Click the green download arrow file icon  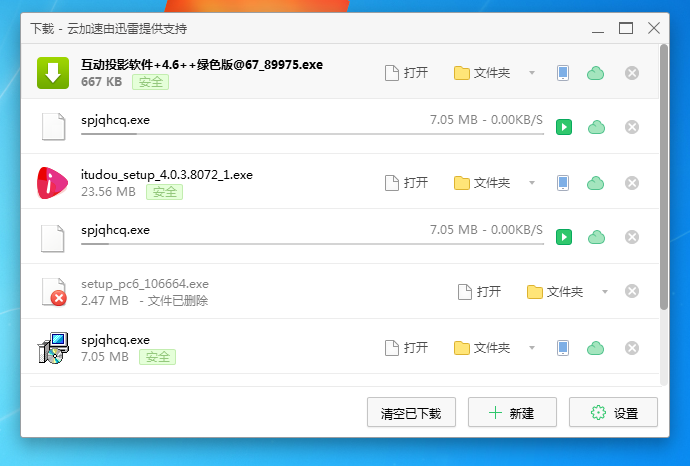pos(52,73)
